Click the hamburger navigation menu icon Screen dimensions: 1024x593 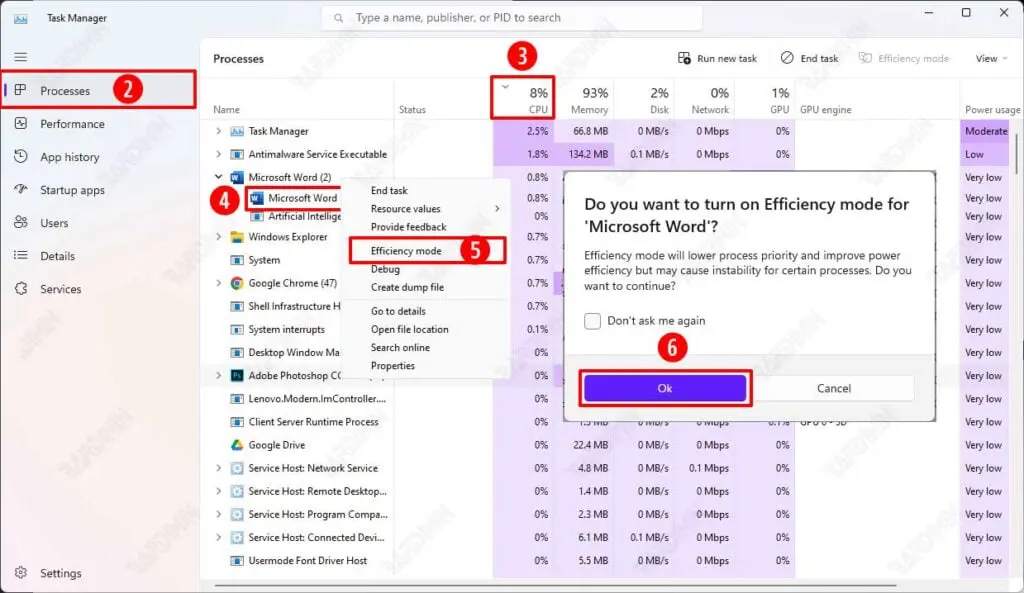21,57
